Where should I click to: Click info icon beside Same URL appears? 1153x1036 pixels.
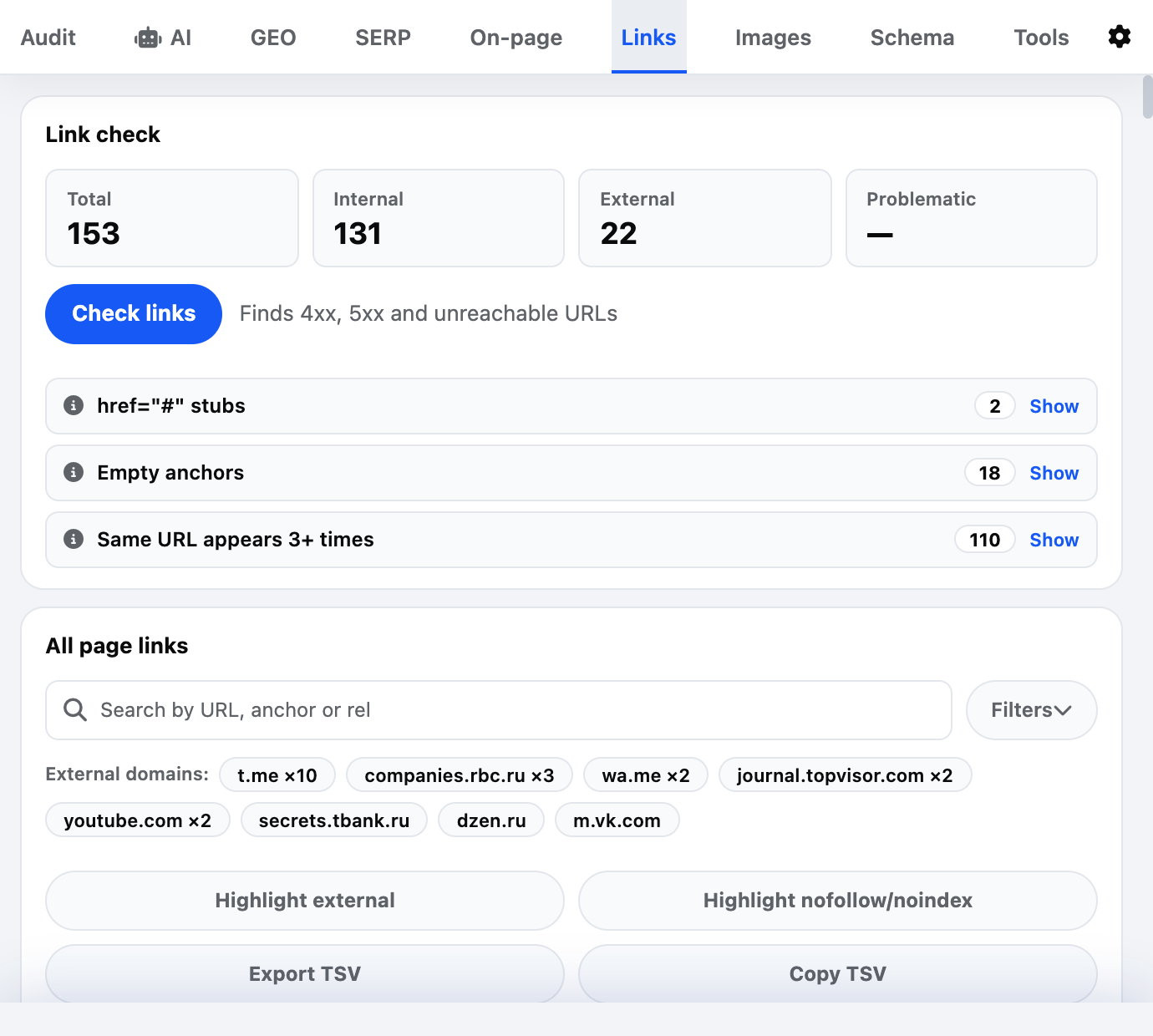click(x=74, y=539)
